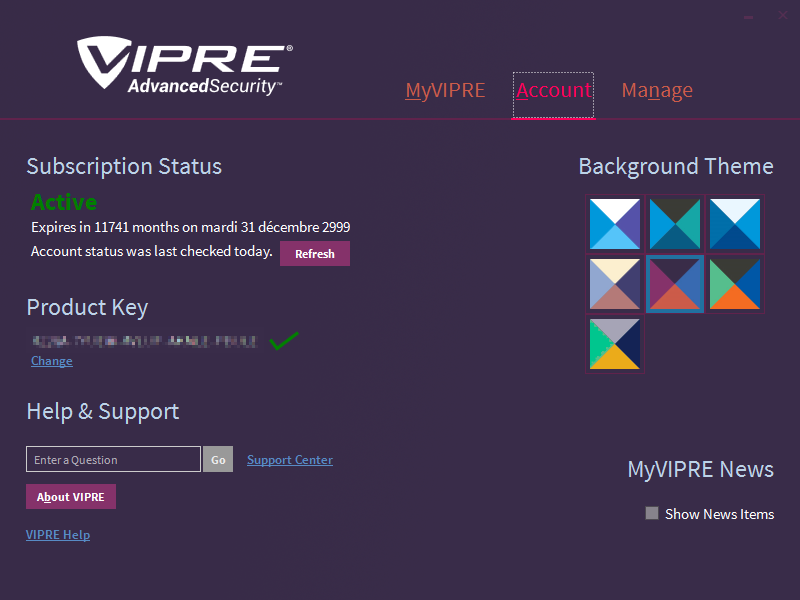Pick the beige and mauve background theme
The image size is (800, 600).
point(614,284)
